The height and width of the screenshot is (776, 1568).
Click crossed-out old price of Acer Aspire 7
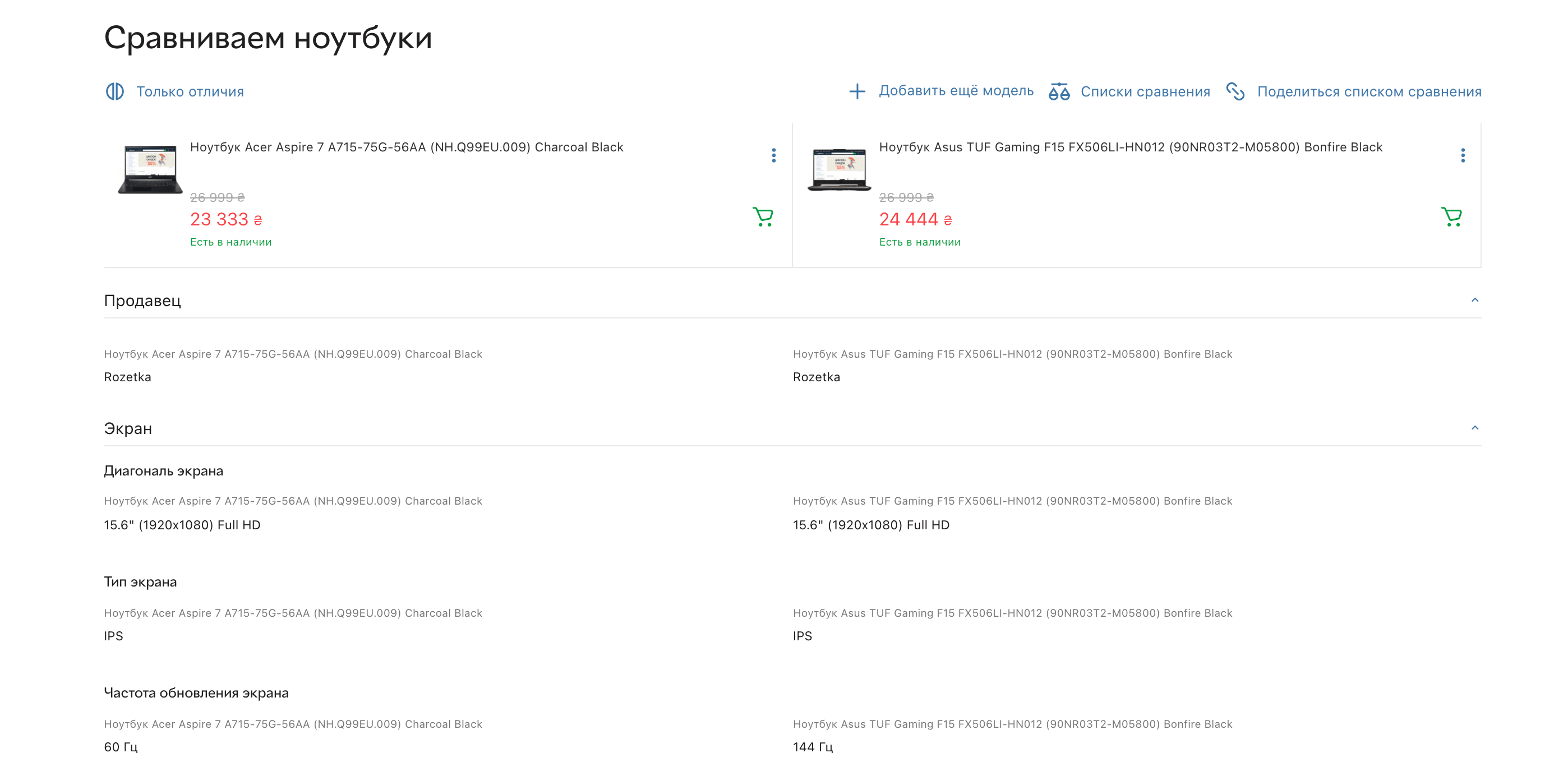[217, 197]
